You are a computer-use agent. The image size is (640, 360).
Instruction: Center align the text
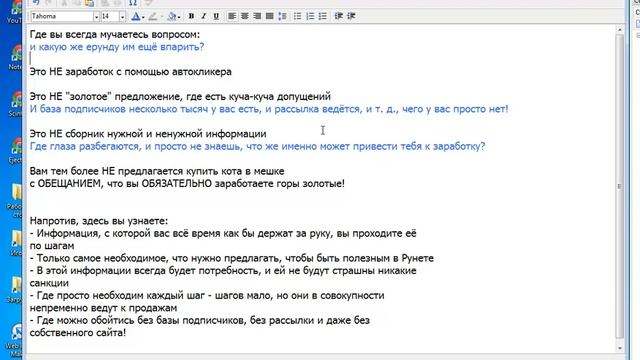point(244,16)
